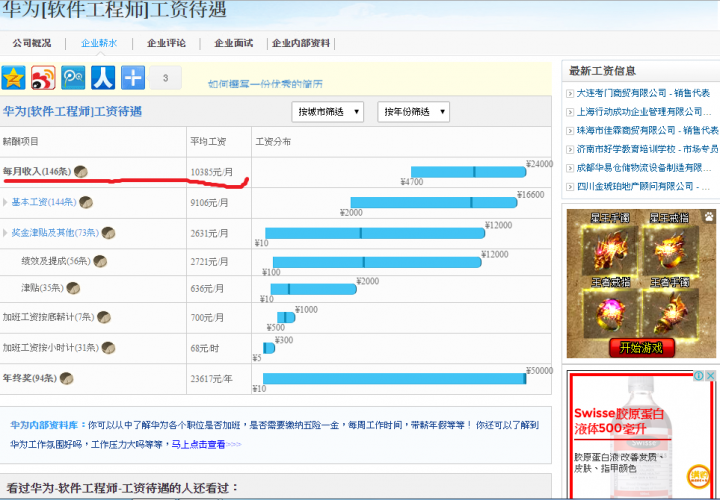
Task: Click paw icon on game ad
Action: [x=709, y=216]
